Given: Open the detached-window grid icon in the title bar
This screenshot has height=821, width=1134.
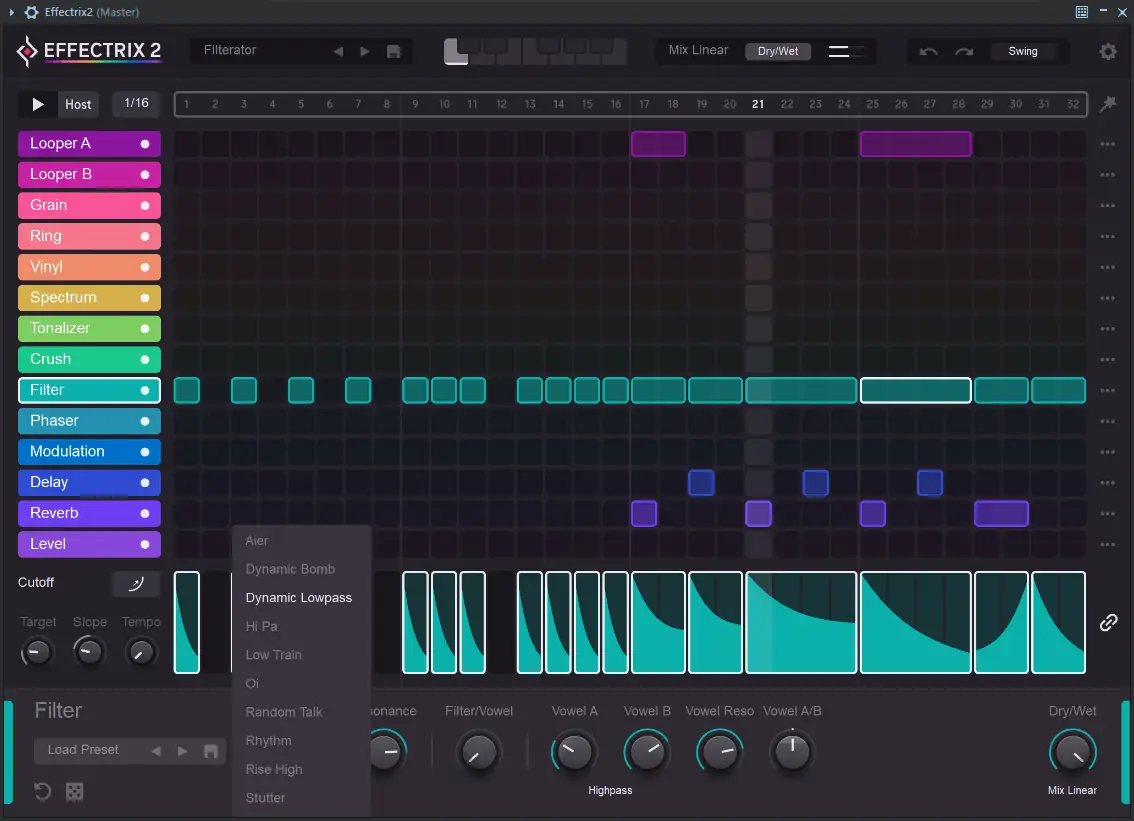Looking at the screenshot, I should 1081,12.
